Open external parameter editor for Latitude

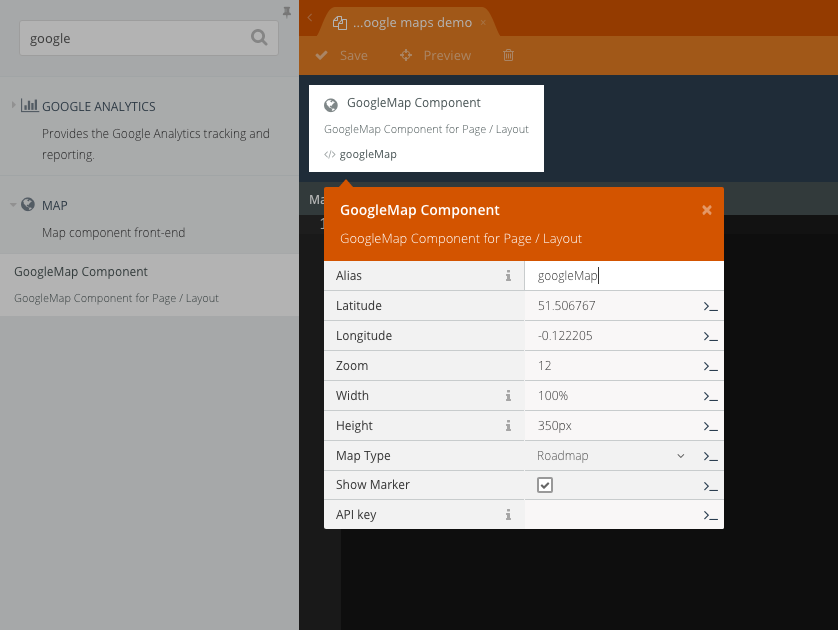(710, 306)
